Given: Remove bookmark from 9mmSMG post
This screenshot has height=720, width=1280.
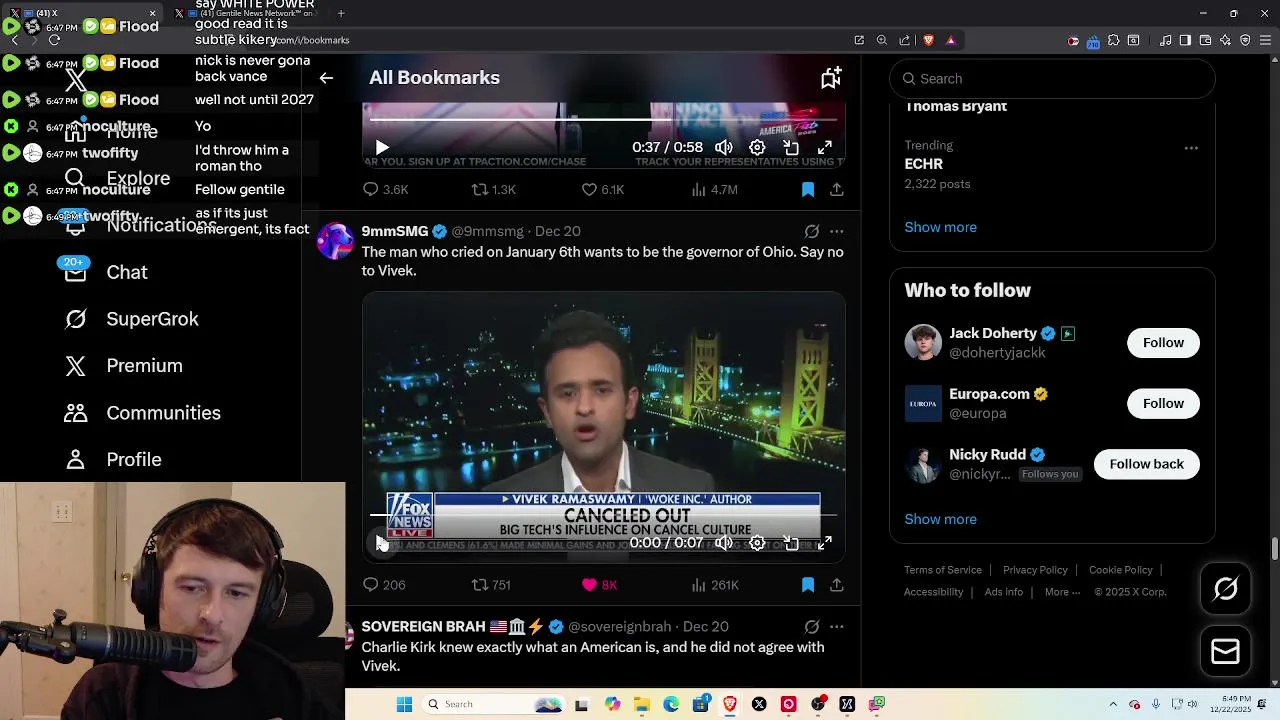Looking at the screenshot, I should point(808,585).
